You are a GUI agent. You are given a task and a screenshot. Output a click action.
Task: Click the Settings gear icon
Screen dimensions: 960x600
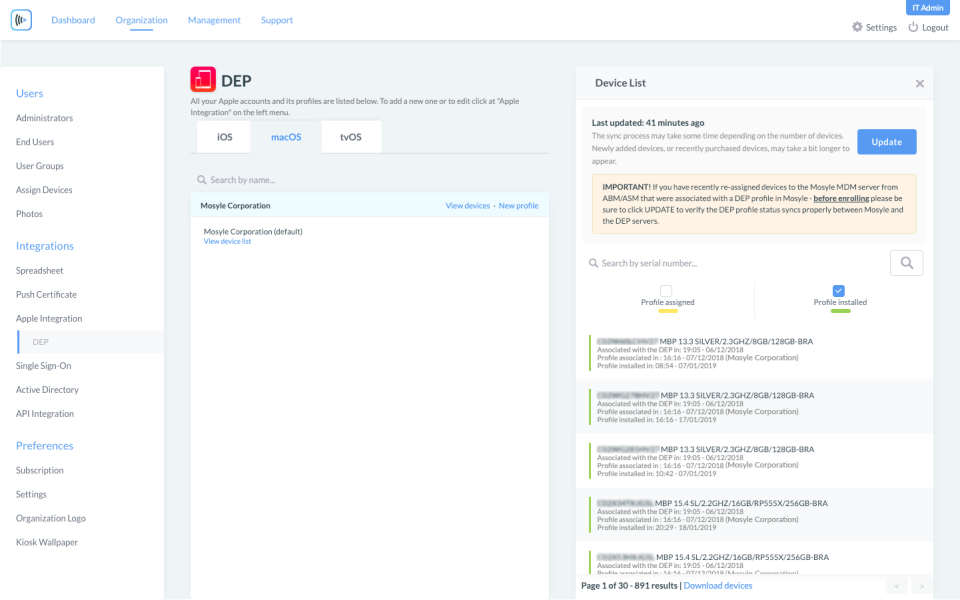pyautogui.click(x=857, y=27)
